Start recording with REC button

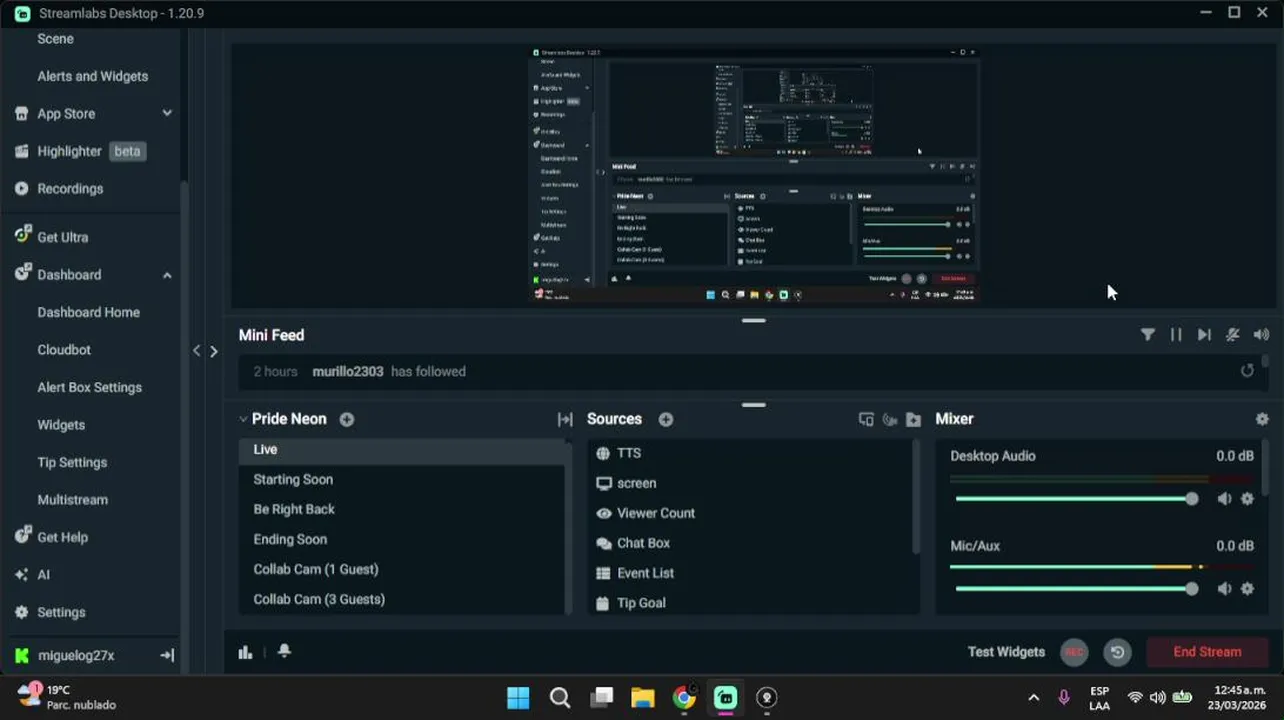[x=1074, y=652]
